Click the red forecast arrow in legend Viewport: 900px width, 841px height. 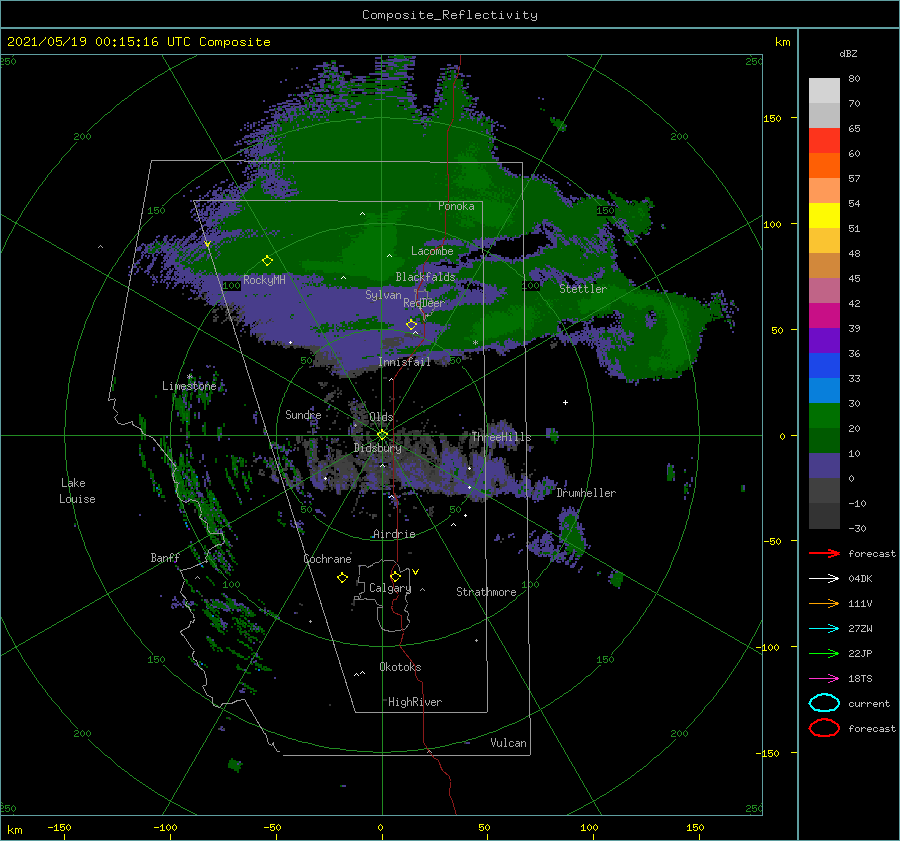coord(824,553)
